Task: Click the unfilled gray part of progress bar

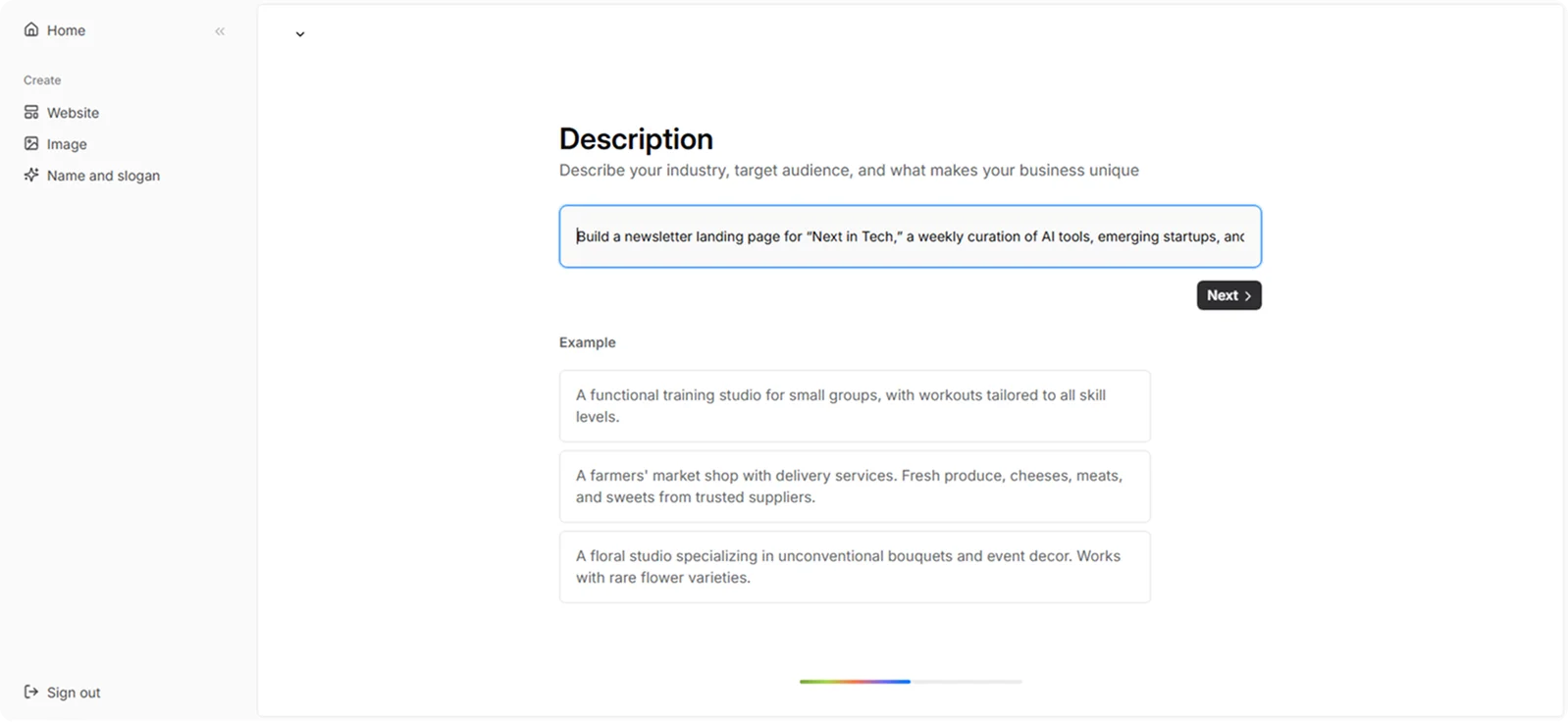Action: [967, 681]
